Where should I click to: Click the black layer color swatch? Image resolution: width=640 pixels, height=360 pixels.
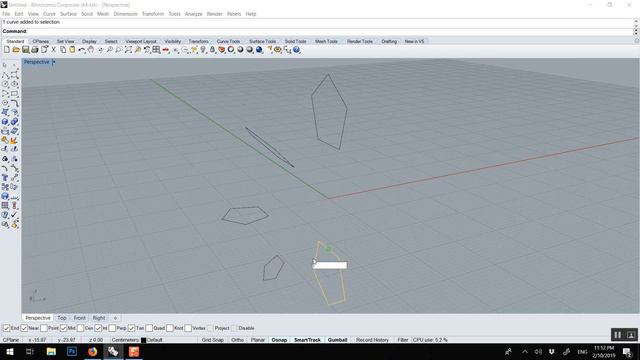(x=143, y=340)
